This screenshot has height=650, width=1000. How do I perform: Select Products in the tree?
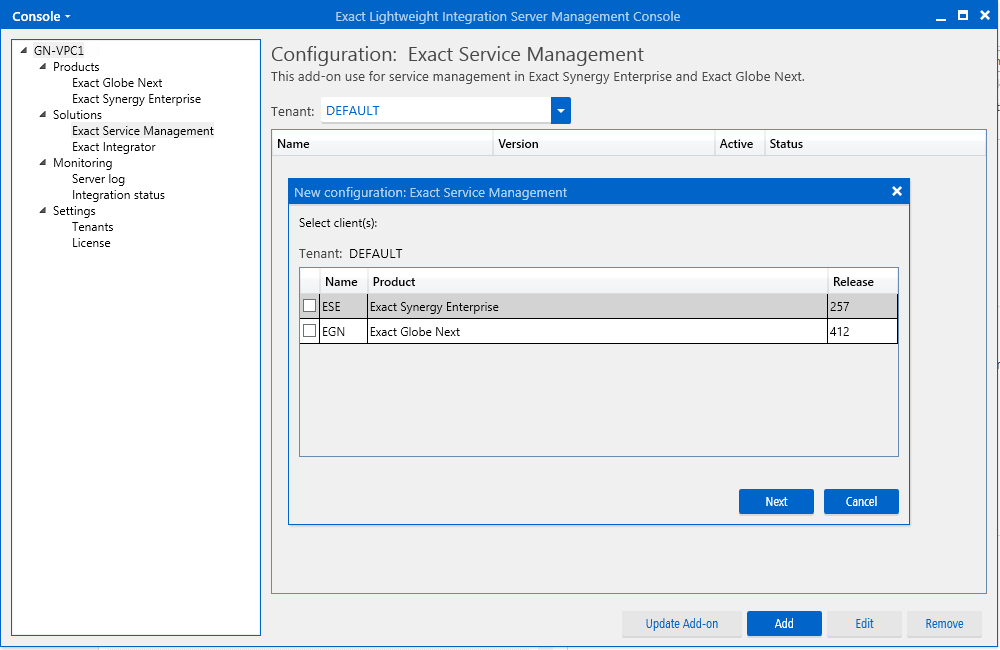tap(76, 66)
